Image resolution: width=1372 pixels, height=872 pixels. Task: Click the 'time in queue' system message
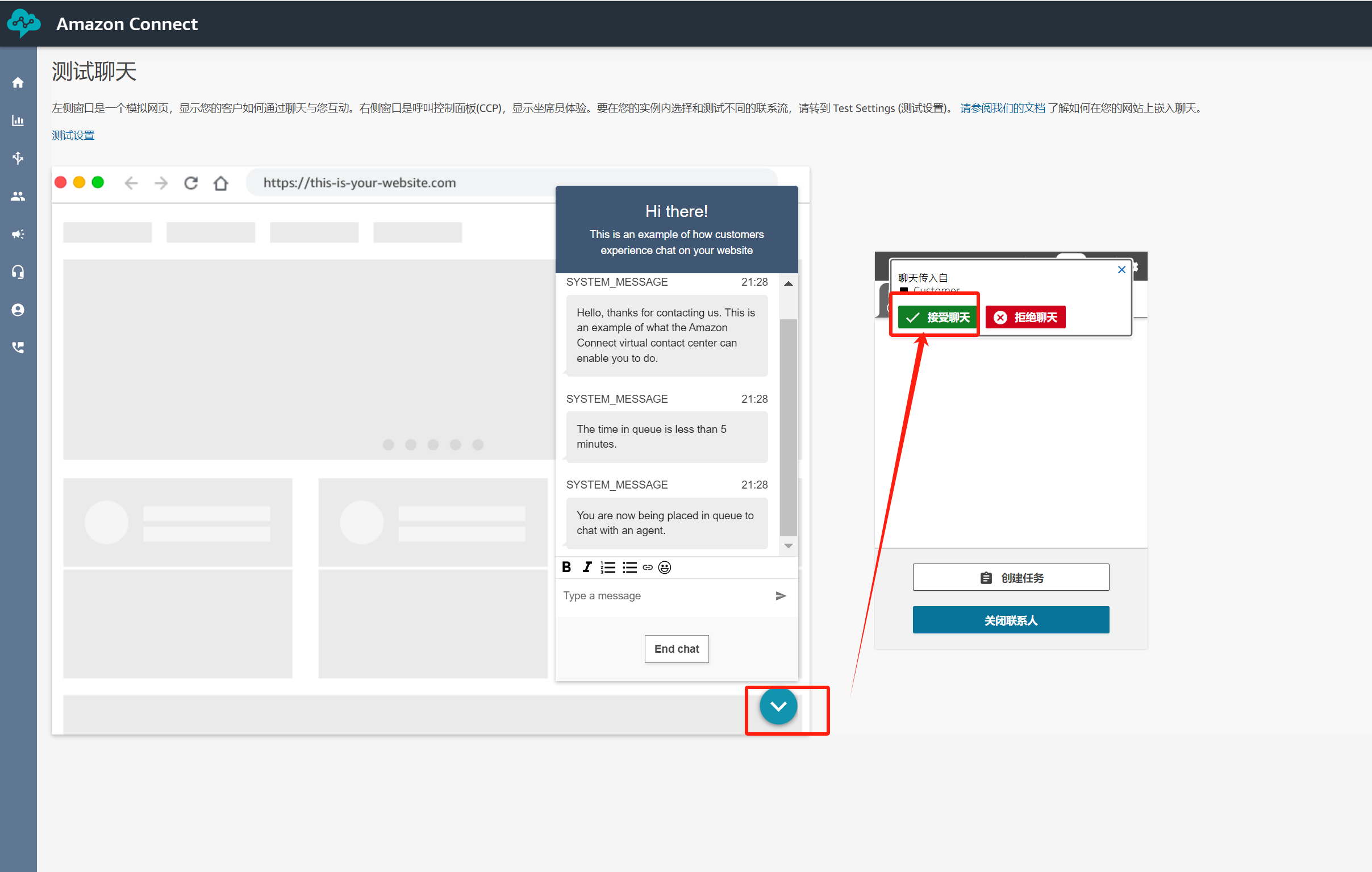click(x=666, y=437)
